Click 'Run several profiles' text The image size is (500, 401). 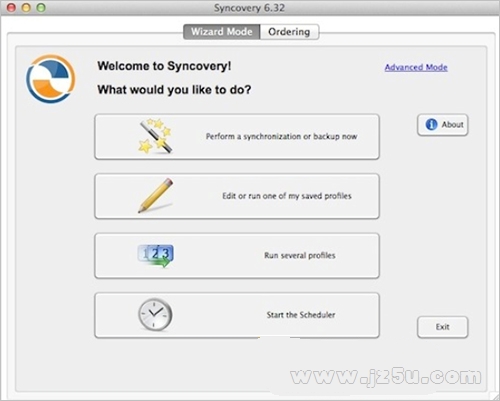click(300, 255)
